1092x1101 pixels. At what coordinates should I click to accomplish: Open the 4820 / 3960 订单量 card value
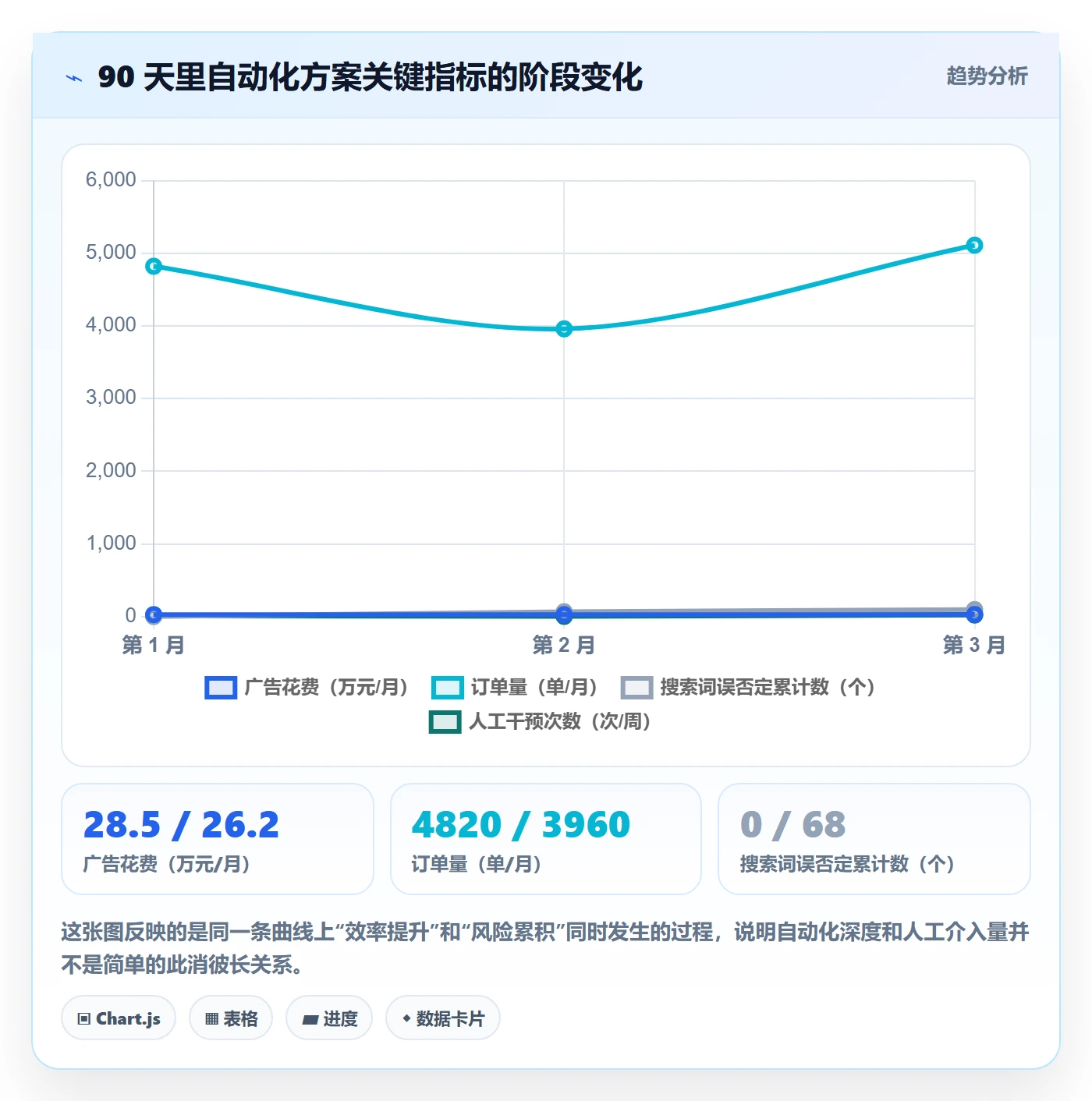[x=521, y=824]
